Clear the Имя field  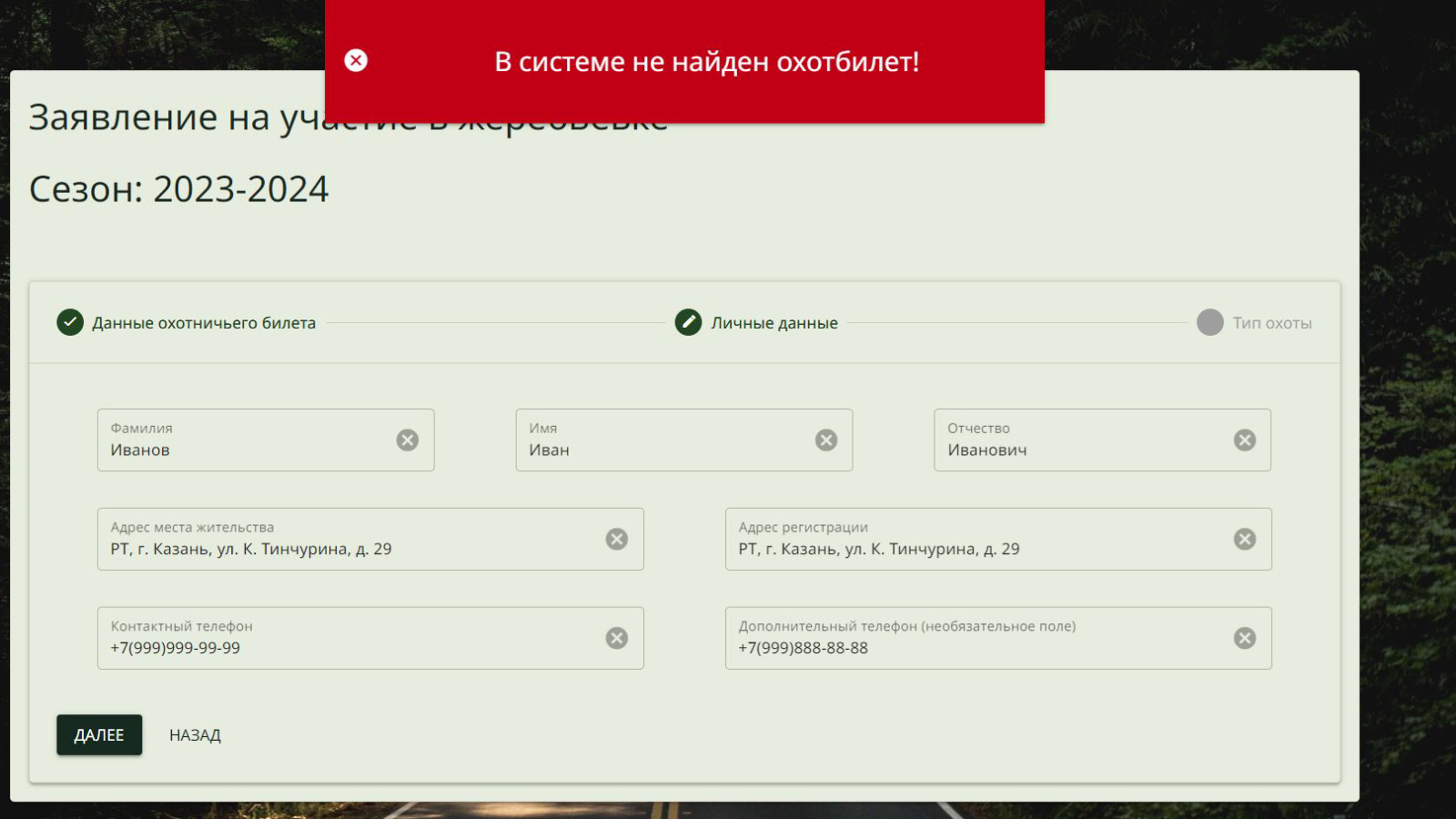(x=826, y=440)
